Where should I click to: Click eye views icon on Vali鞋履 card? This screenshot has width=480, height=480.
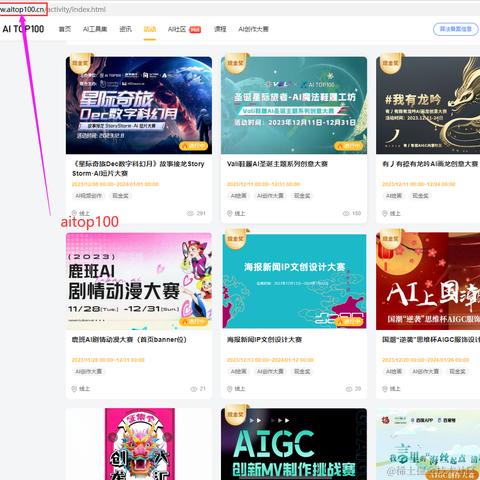click(346, 213)
